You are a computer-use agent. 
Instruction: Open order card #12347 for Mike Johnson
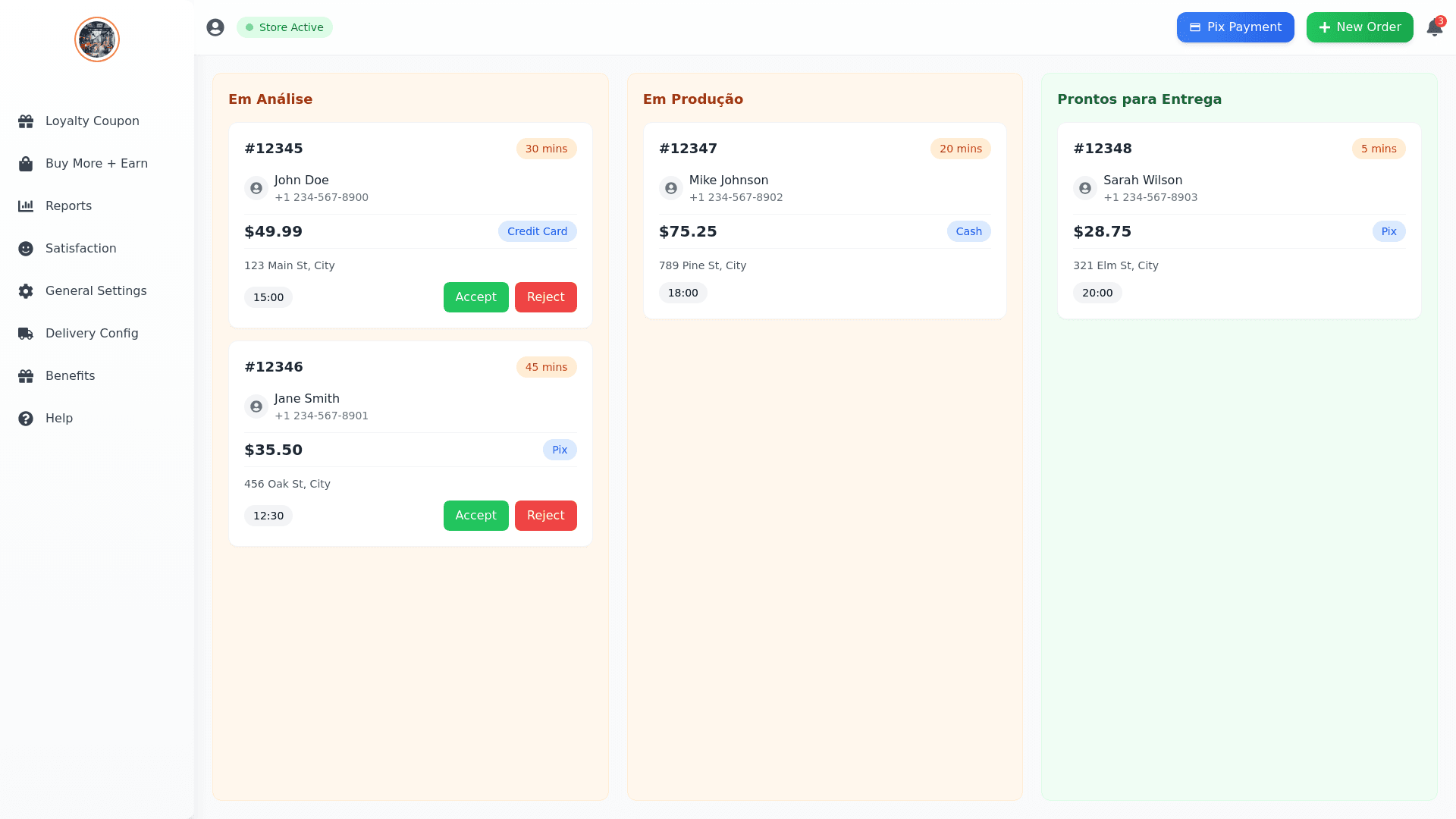click(824, 220)
